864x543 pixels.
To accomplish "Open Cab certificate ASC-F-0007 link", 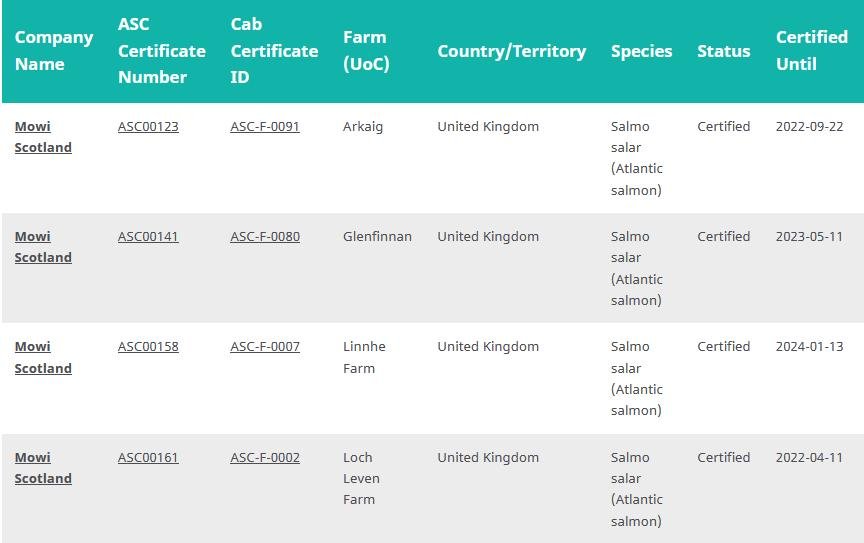I will coord(265,347).
